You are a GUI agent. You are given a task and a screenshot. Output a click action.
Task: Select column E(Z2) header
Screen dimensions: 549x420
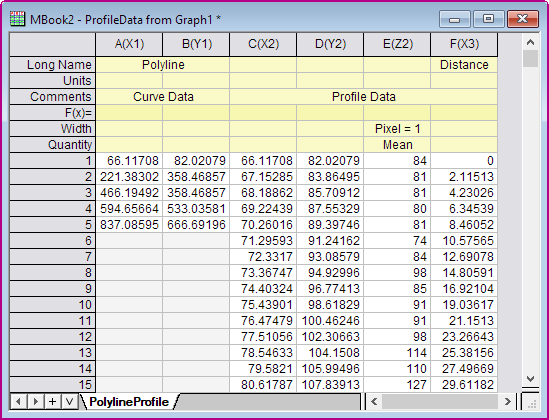click(397, 44)
